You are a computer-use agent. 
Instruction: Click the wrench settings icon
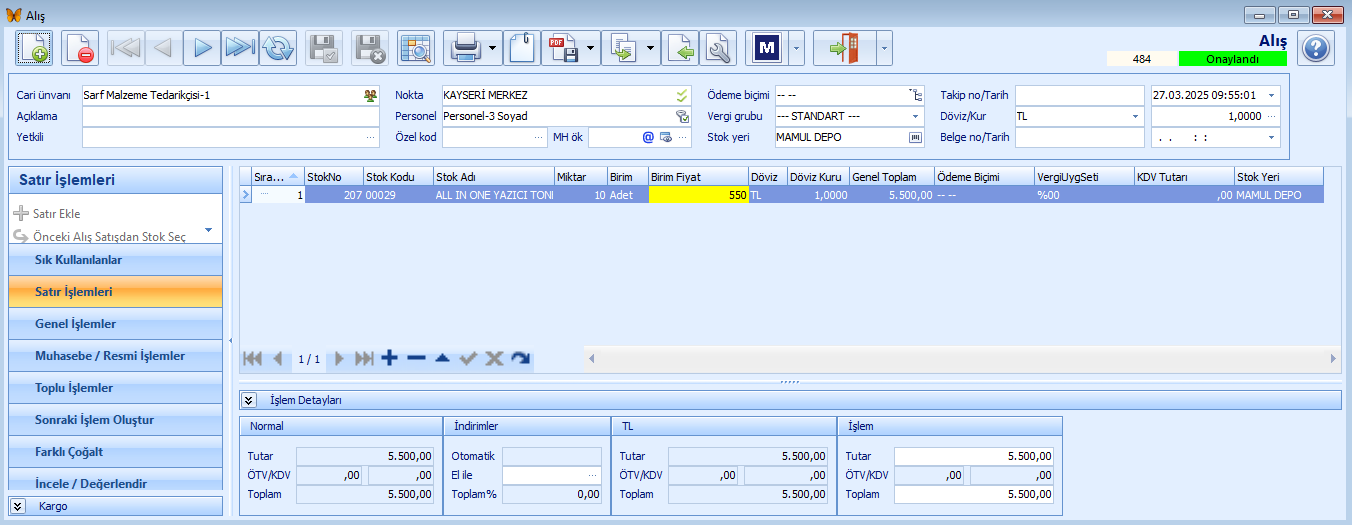point(718,47)
